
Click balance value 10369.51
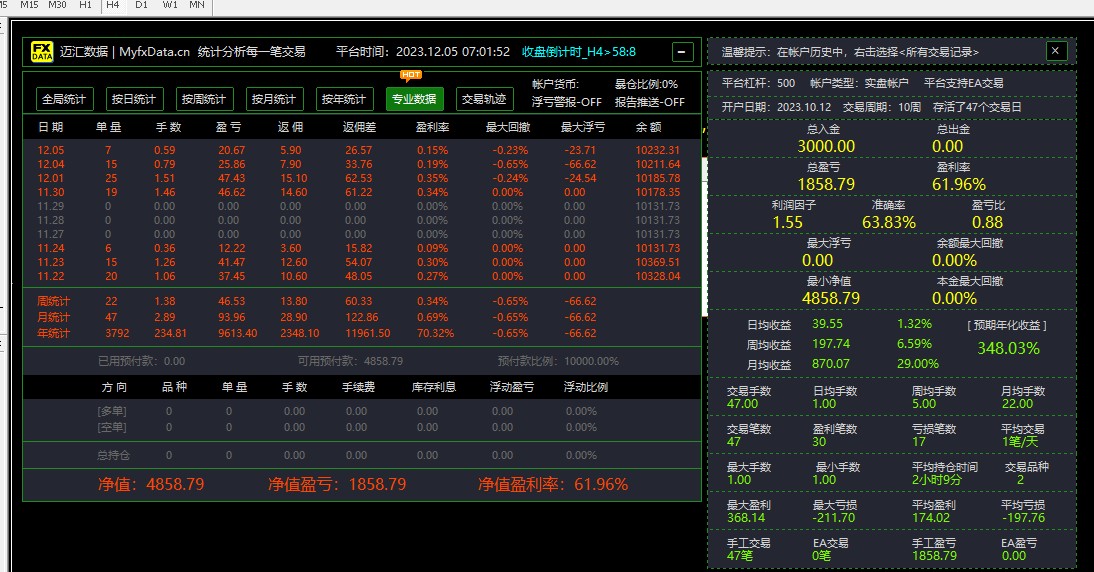click(657, 262)
